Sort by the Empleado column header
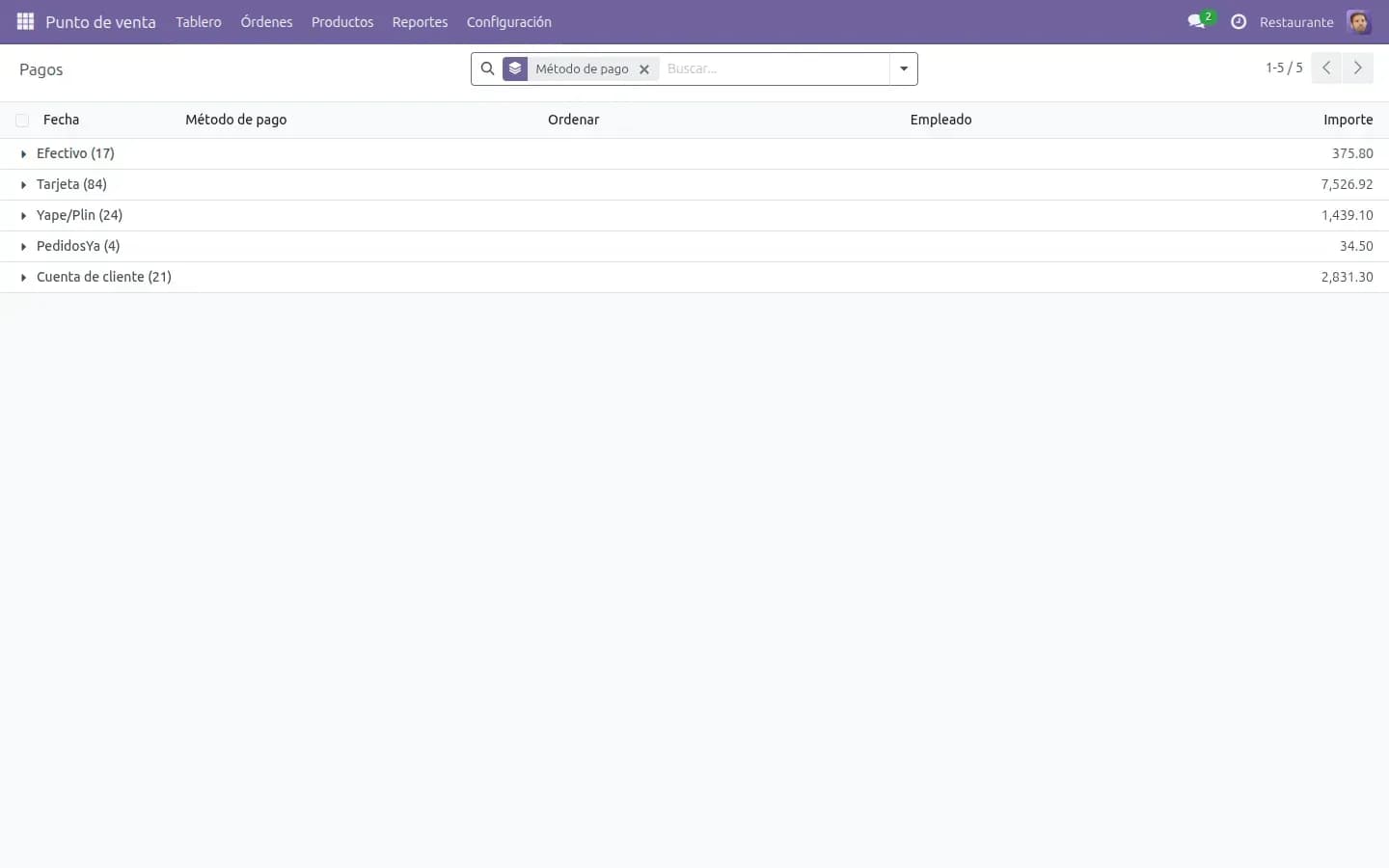 tap(941, 120)
